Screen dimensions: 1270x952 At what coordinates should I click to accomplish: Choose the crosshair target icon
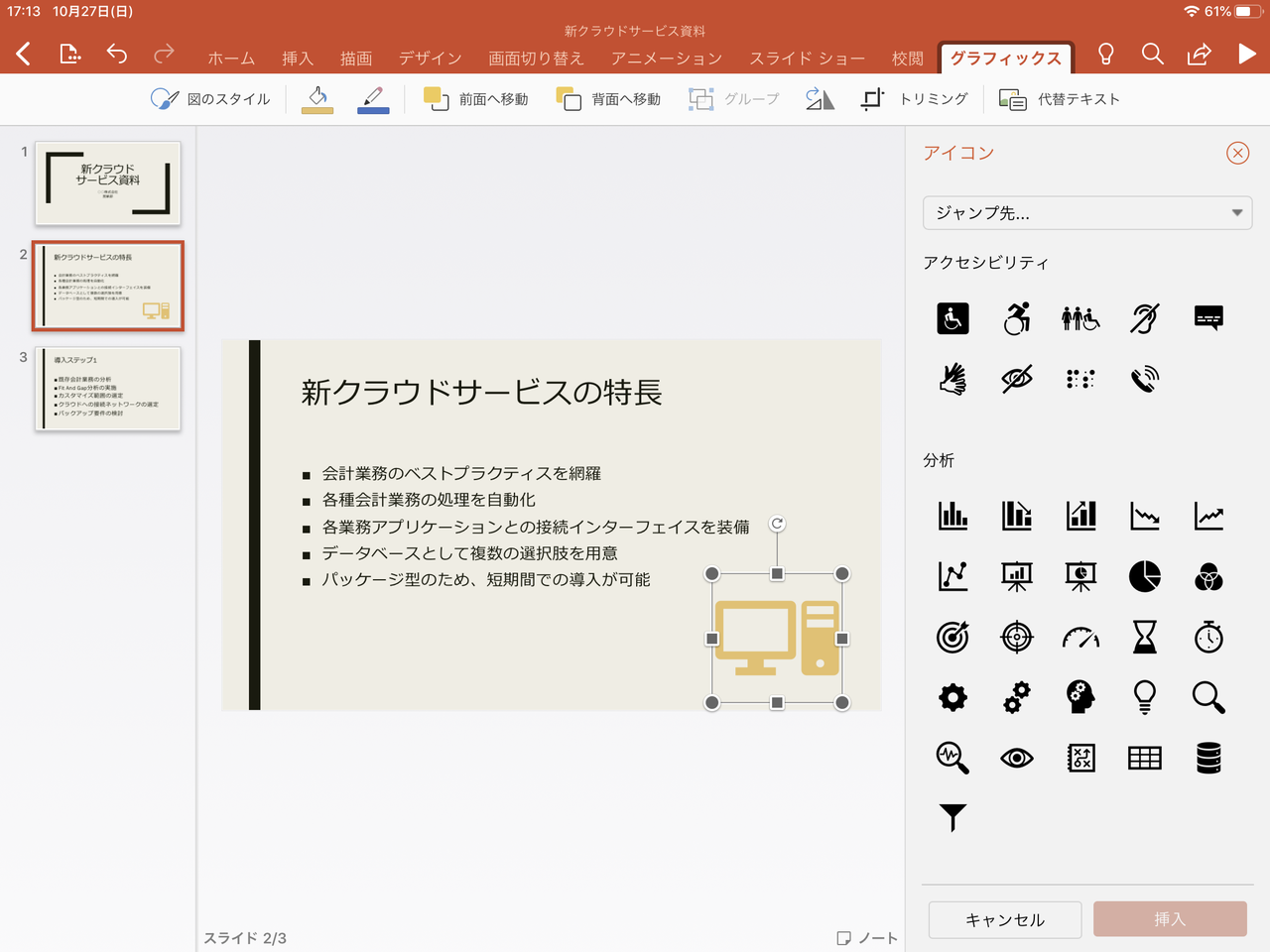[1017, 638]
